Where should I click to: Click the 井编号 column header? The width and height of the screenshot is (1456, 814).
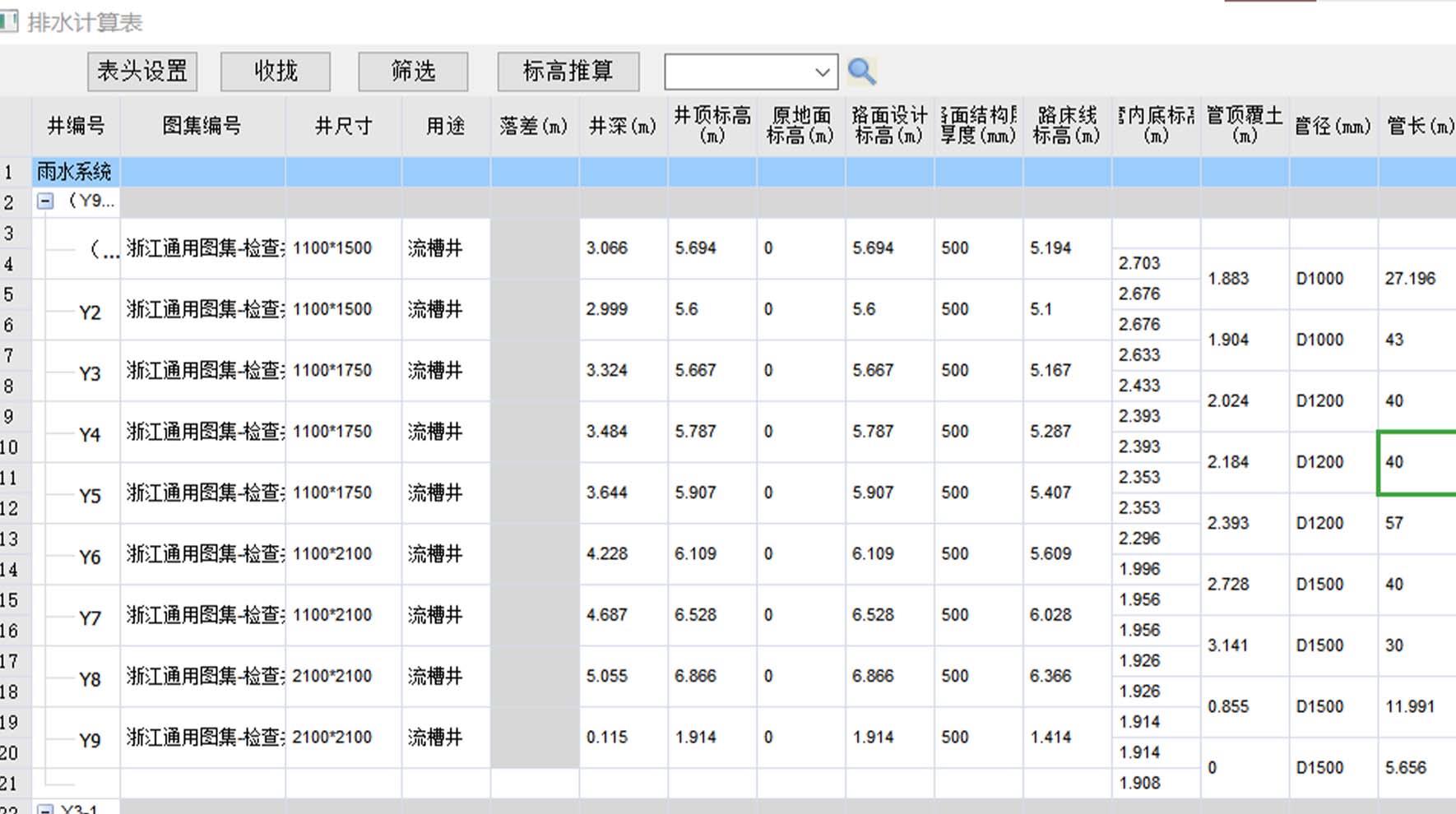76,126
